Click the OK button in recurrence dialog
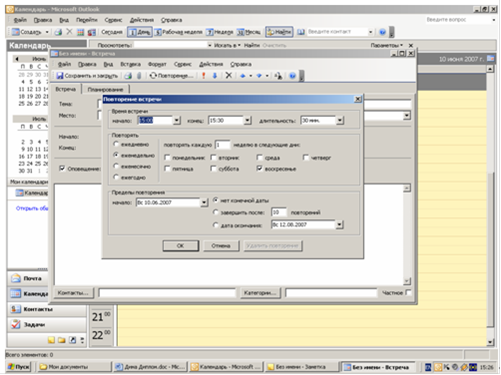This screenshot has width=501, height=375. click(181, 246)
